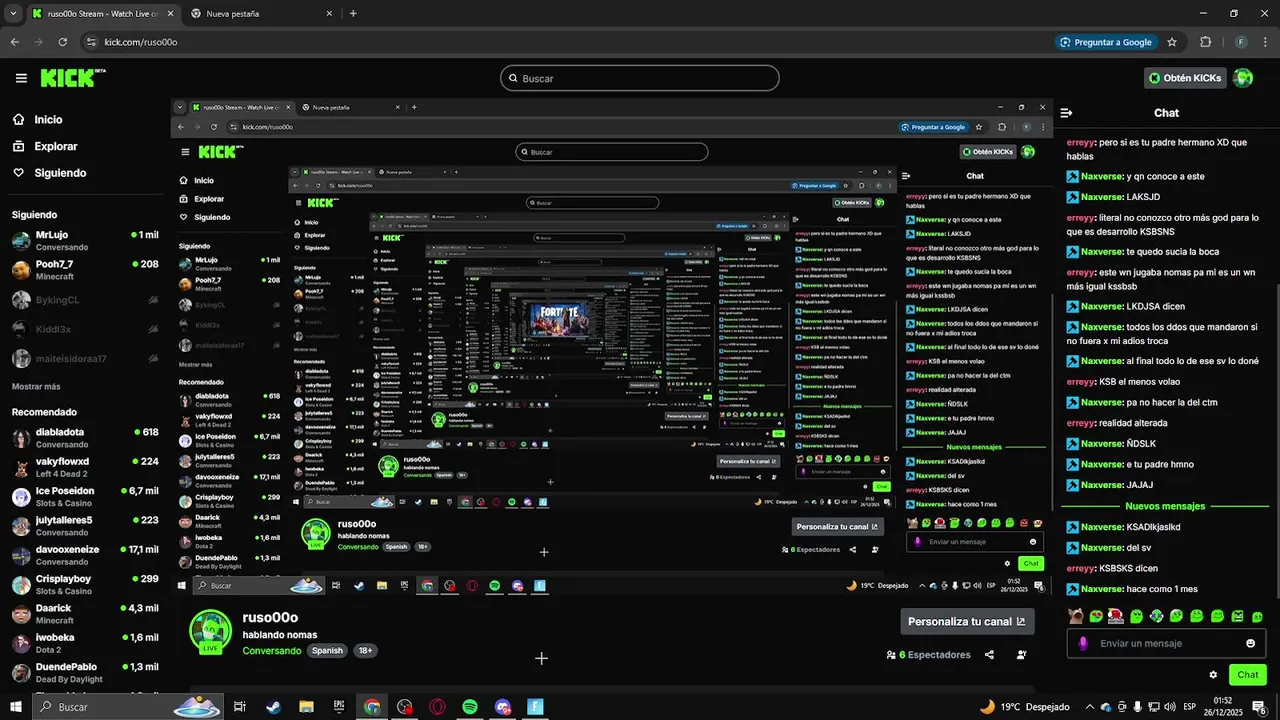Click Preguntar a Google button
The height and width of the screenshot is (720, 1280).
[x=1106, y=42]
